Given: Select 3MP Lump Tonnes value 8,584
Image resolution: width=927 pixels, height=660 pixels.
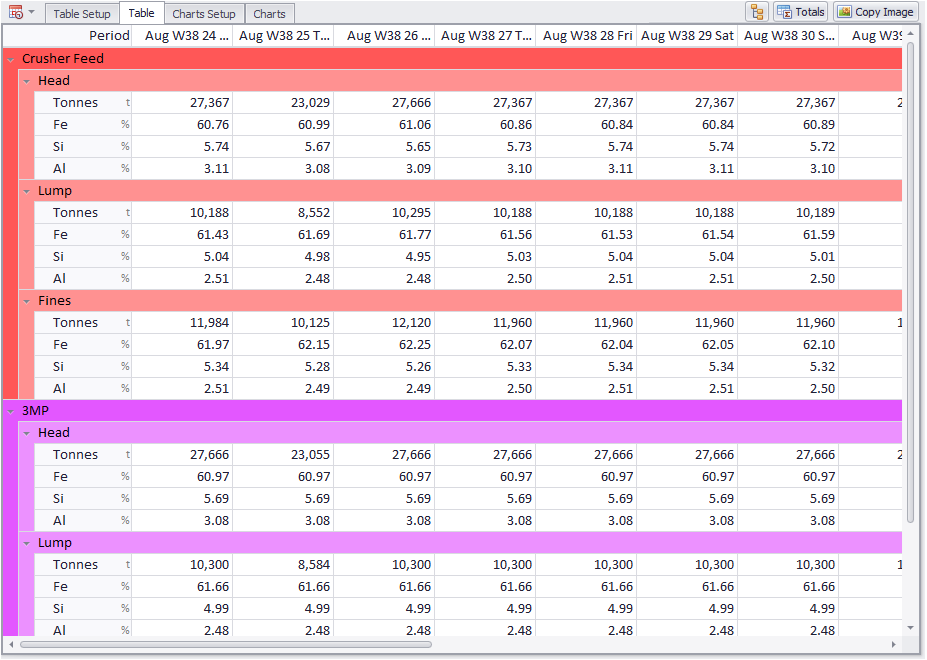Looking at the screenshot, I should click(x=283, y=565).
